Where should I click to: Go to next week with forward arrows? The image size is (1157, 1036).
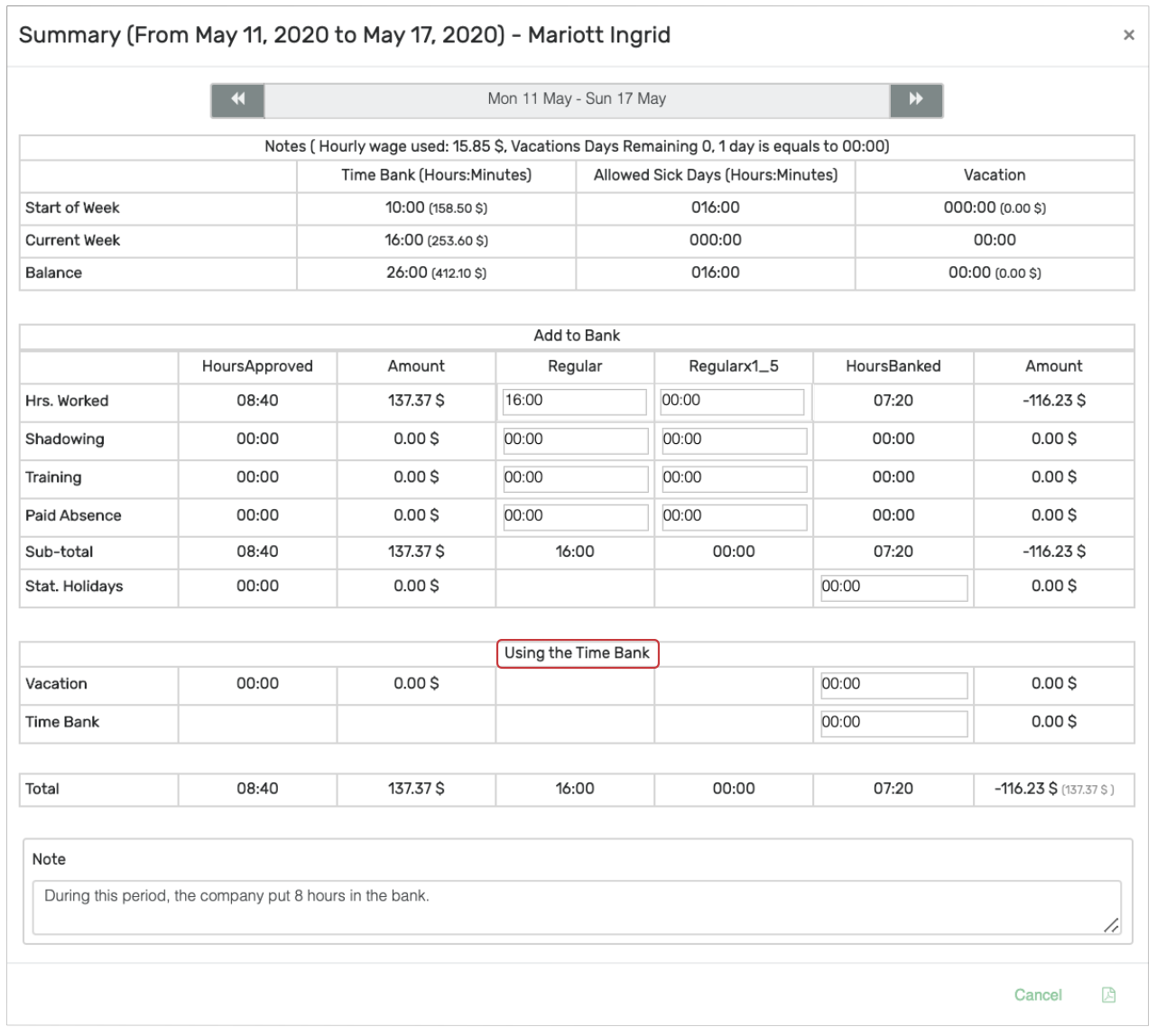[x=916, y=100]
